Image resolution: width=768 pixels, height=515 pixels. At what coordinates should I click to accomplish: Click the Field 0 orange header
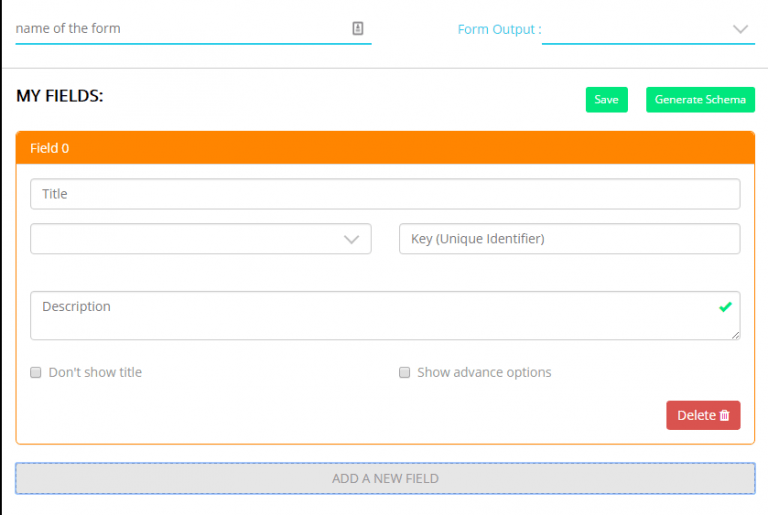(385, 148)
